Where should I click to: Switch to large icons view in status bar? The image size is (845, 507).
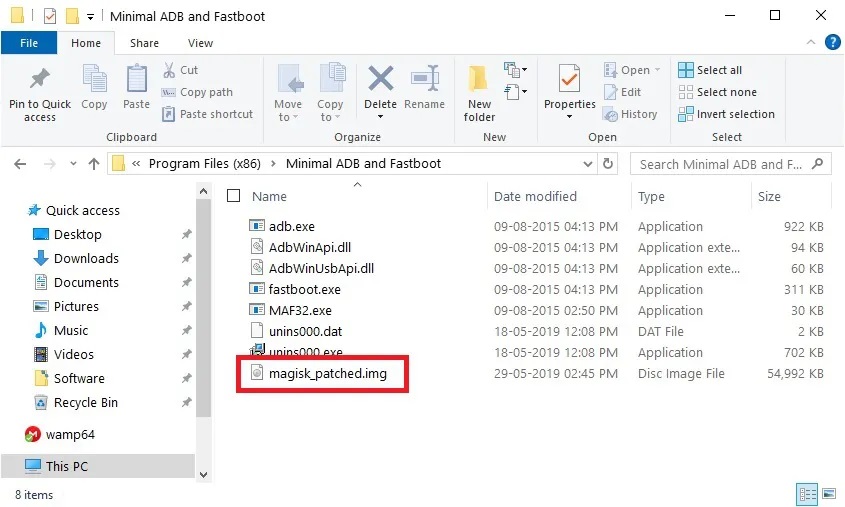coord(828,494)
